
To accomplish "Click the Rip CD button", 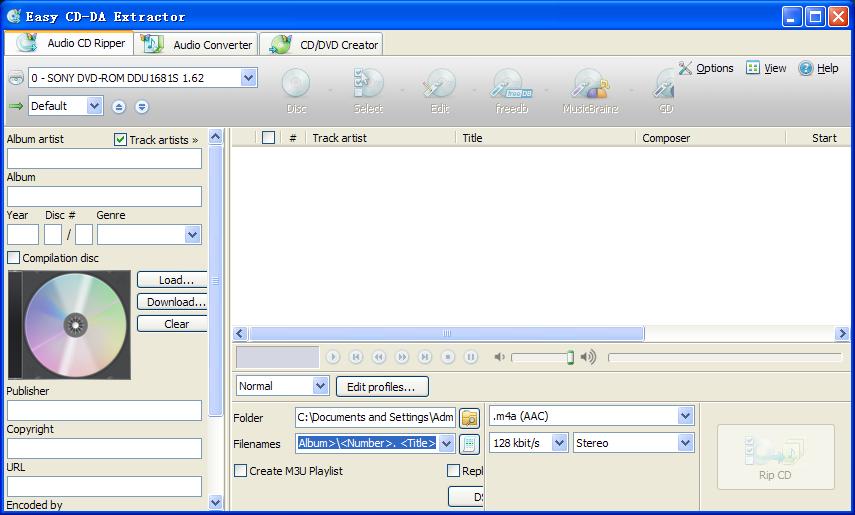I will [775, 457].
